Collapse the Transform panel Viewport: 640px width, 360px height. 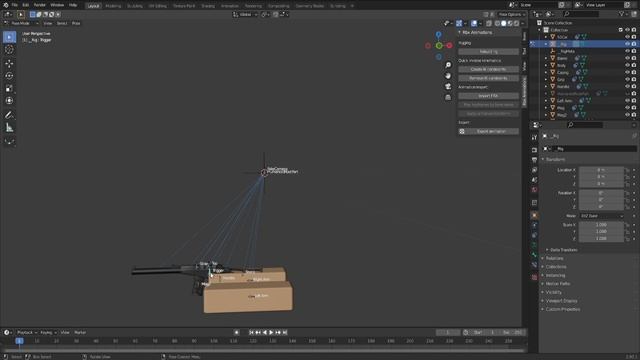555,159
